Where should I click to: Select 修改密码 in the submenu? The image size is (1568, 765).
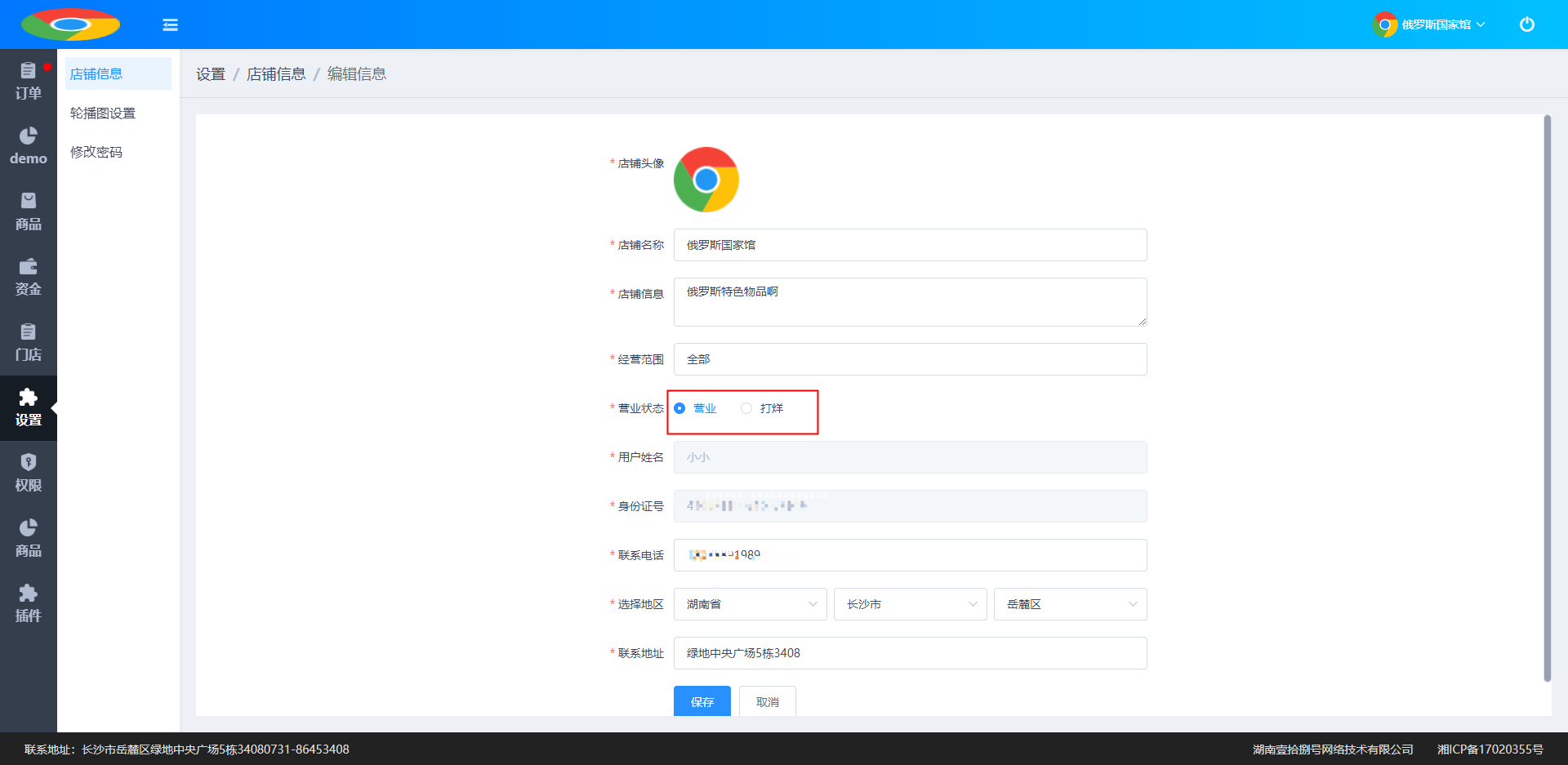(x=118, y=152)
